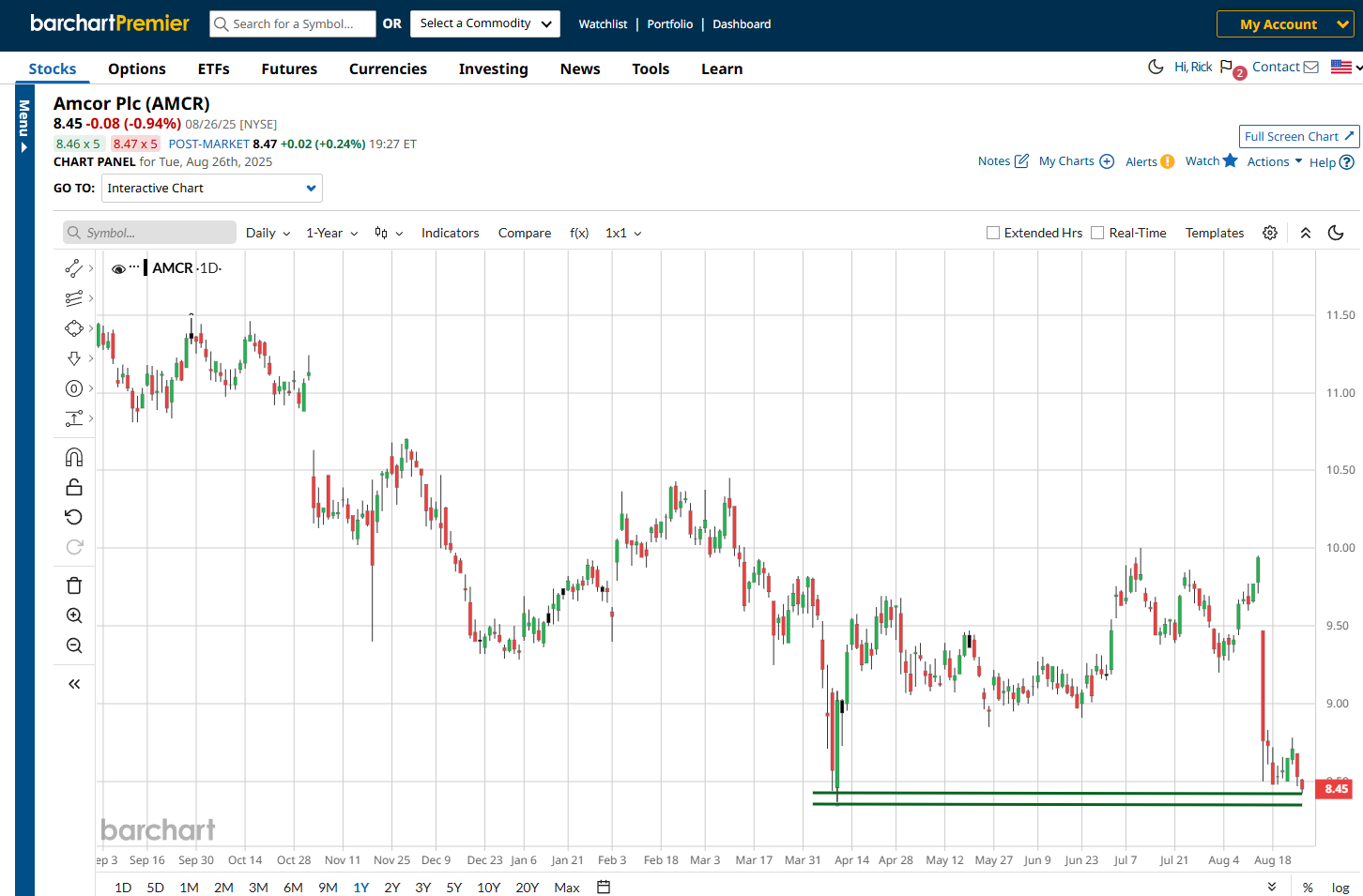Open the Stocks tab

pos(53,68)
